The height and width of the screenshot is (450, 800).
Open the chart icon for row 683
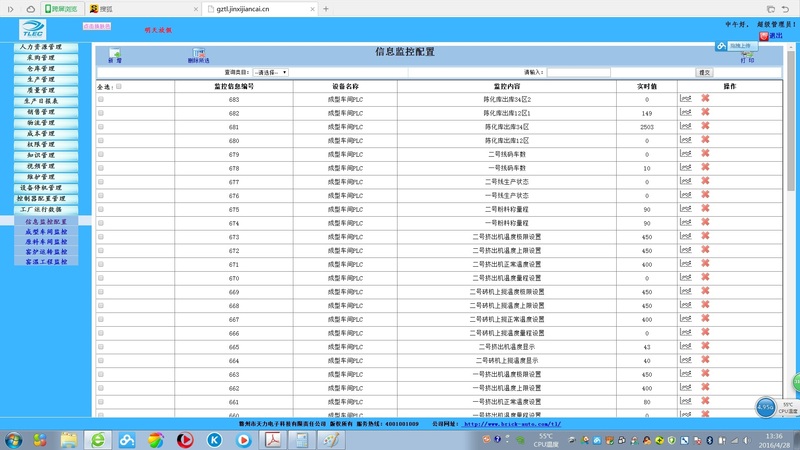click(685, 100)
